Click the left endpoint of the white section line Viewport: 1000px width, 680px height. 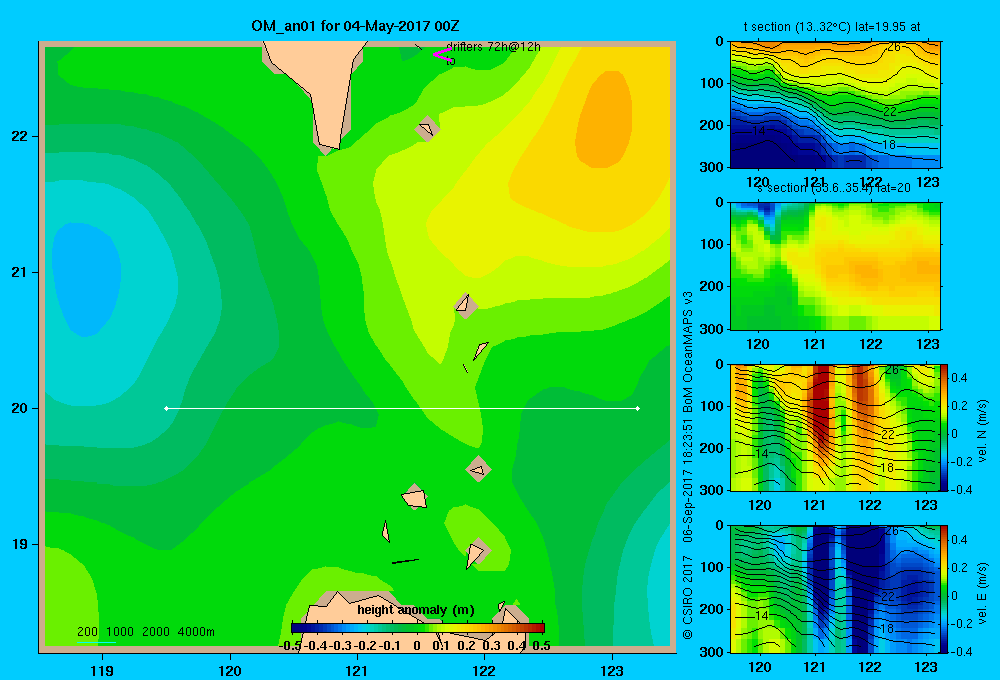[x=166, y=408]
